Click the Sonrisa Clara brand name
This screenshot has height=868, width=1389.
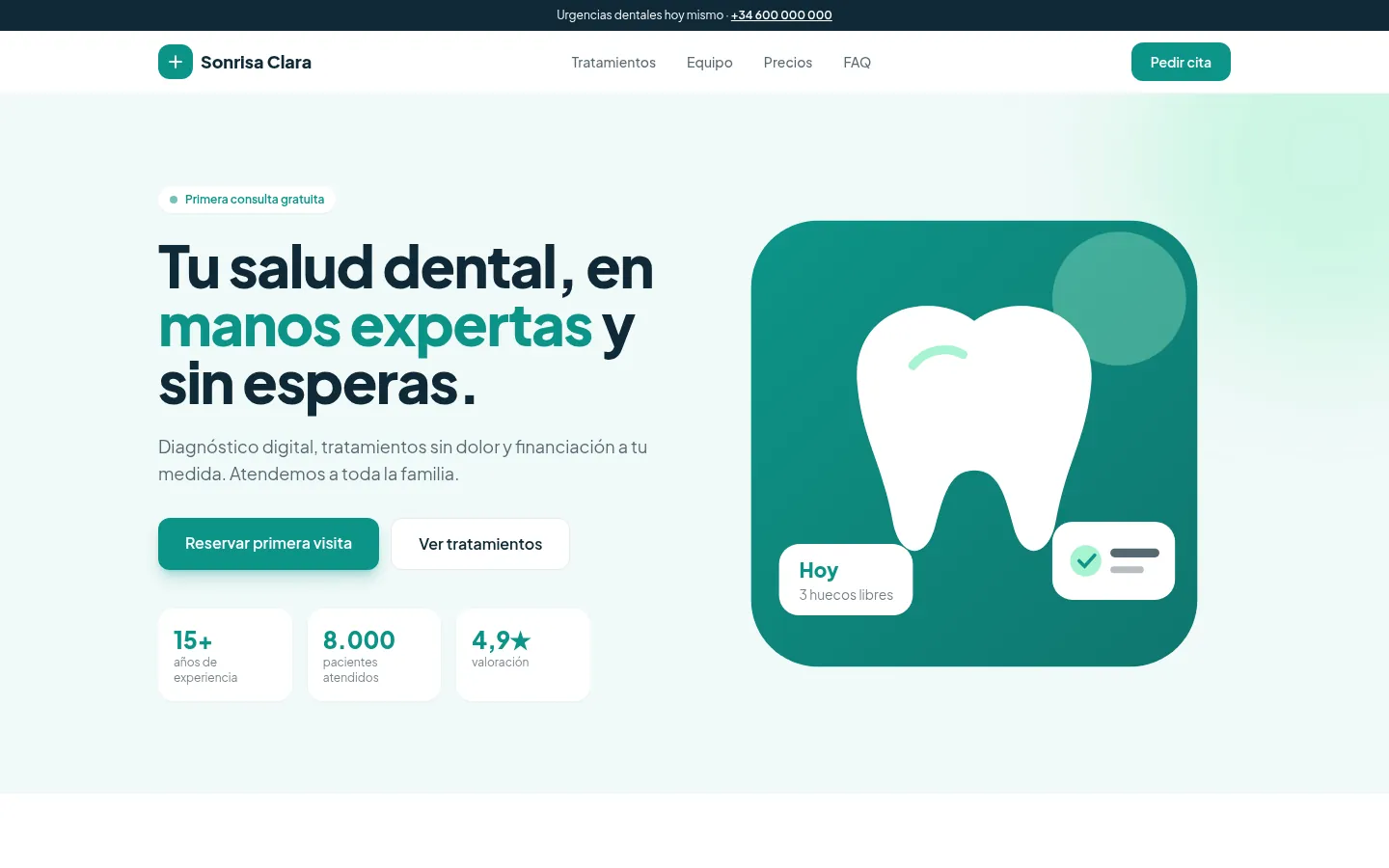point(256,63)
